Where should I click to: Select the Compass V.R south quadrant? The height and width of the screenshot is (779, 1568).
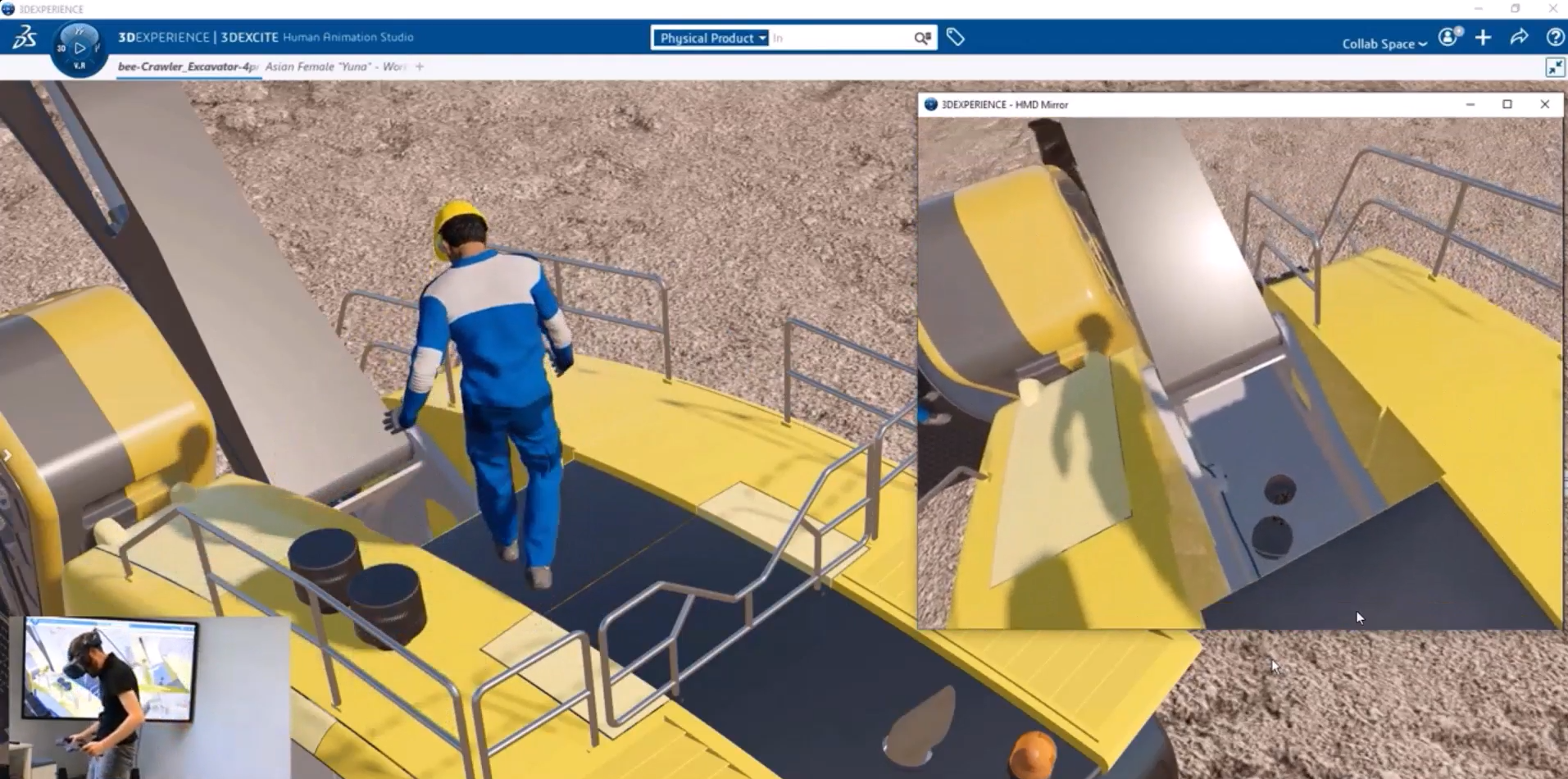(80, 66)
